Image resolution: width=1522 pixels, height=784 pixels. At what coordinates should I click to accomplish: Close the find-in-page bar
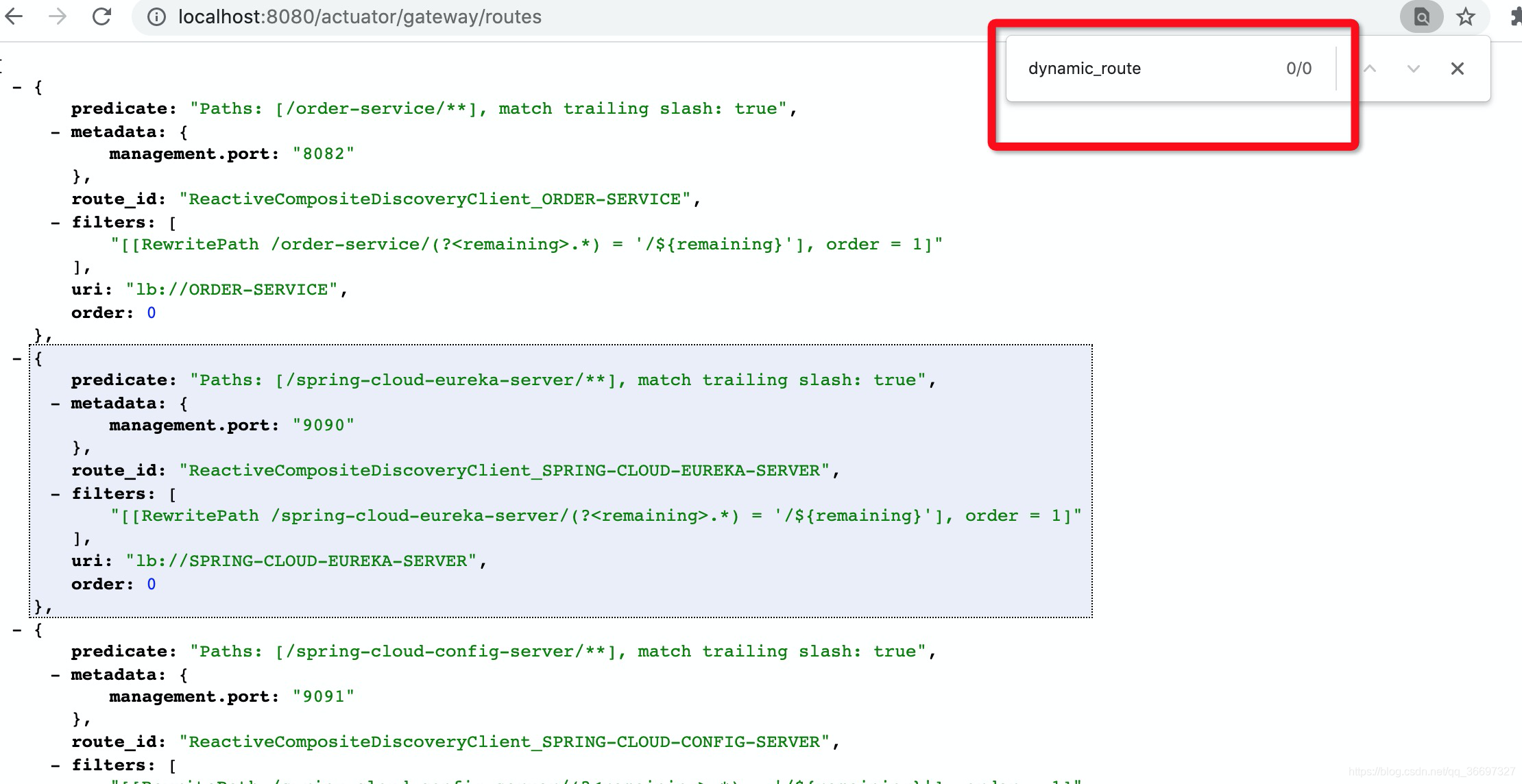coord(1458,69)
